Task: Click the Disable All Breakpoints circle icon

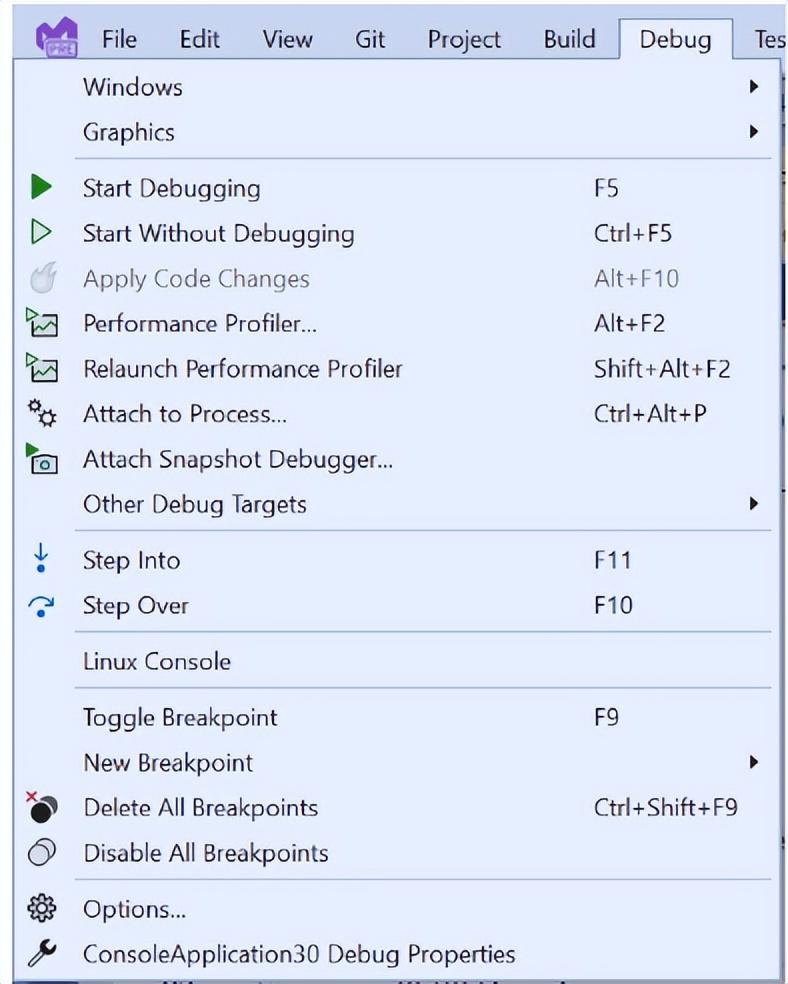Action: coord(42,852)
